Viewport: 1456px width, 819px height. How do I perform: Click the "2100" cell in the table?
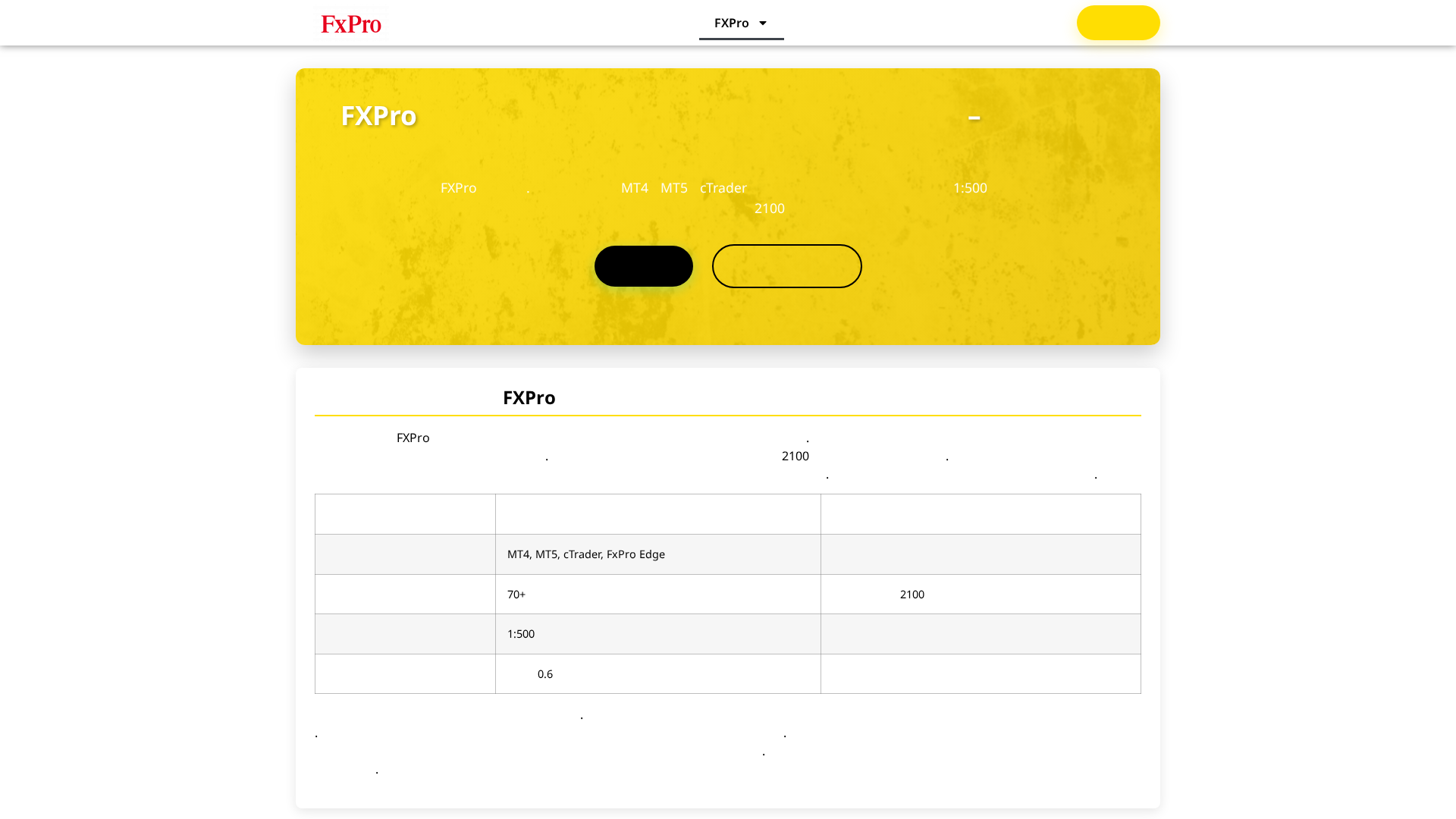tap(912, 595)
